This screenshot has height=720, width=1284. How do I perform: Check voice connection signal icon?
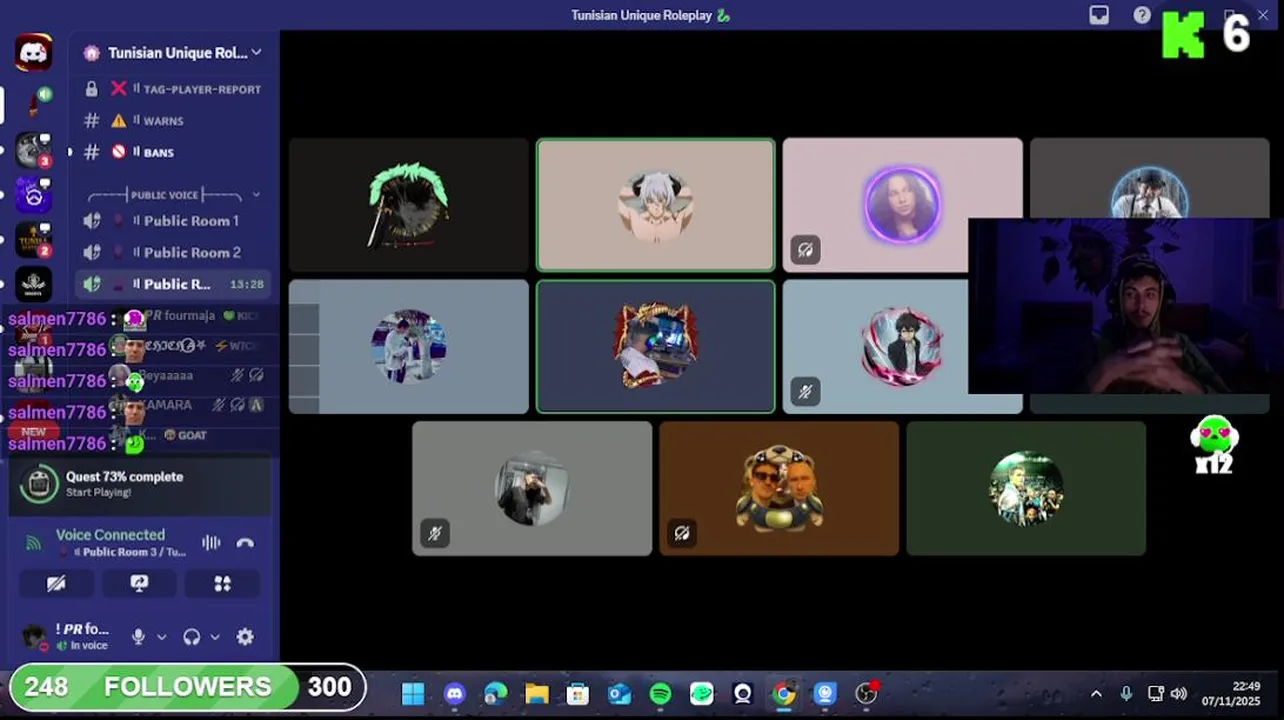(34, 543)
